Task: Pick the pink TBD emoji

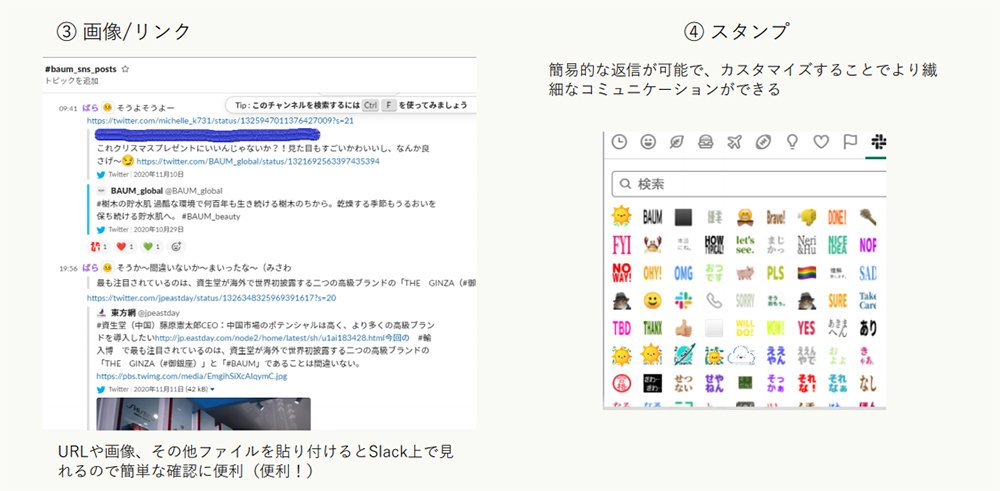Action: pyautogui.click(x=621, y=328)
